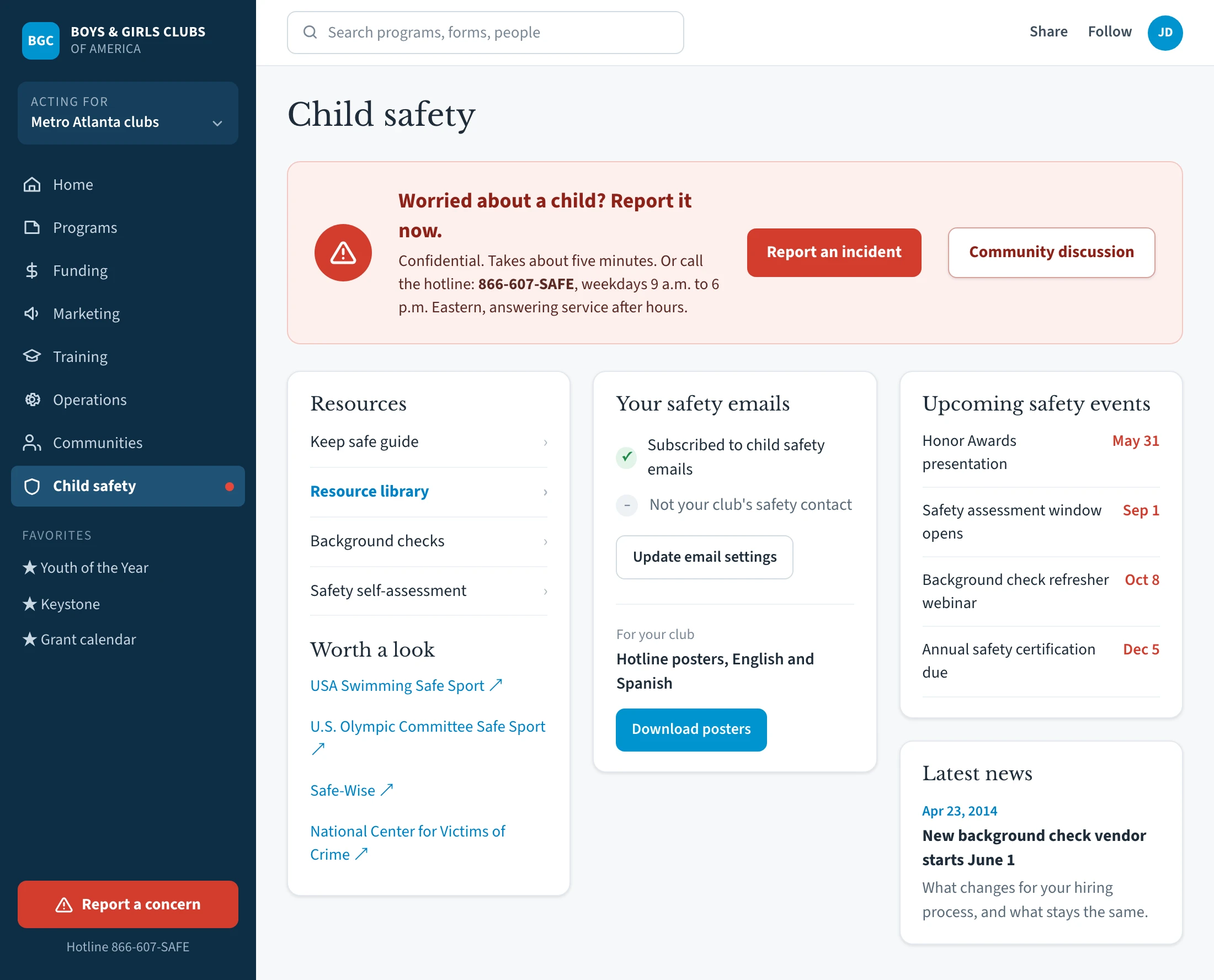Click the Share link in the header
The height and width of the screenshot is (980, 1214).
(1048, 31)
